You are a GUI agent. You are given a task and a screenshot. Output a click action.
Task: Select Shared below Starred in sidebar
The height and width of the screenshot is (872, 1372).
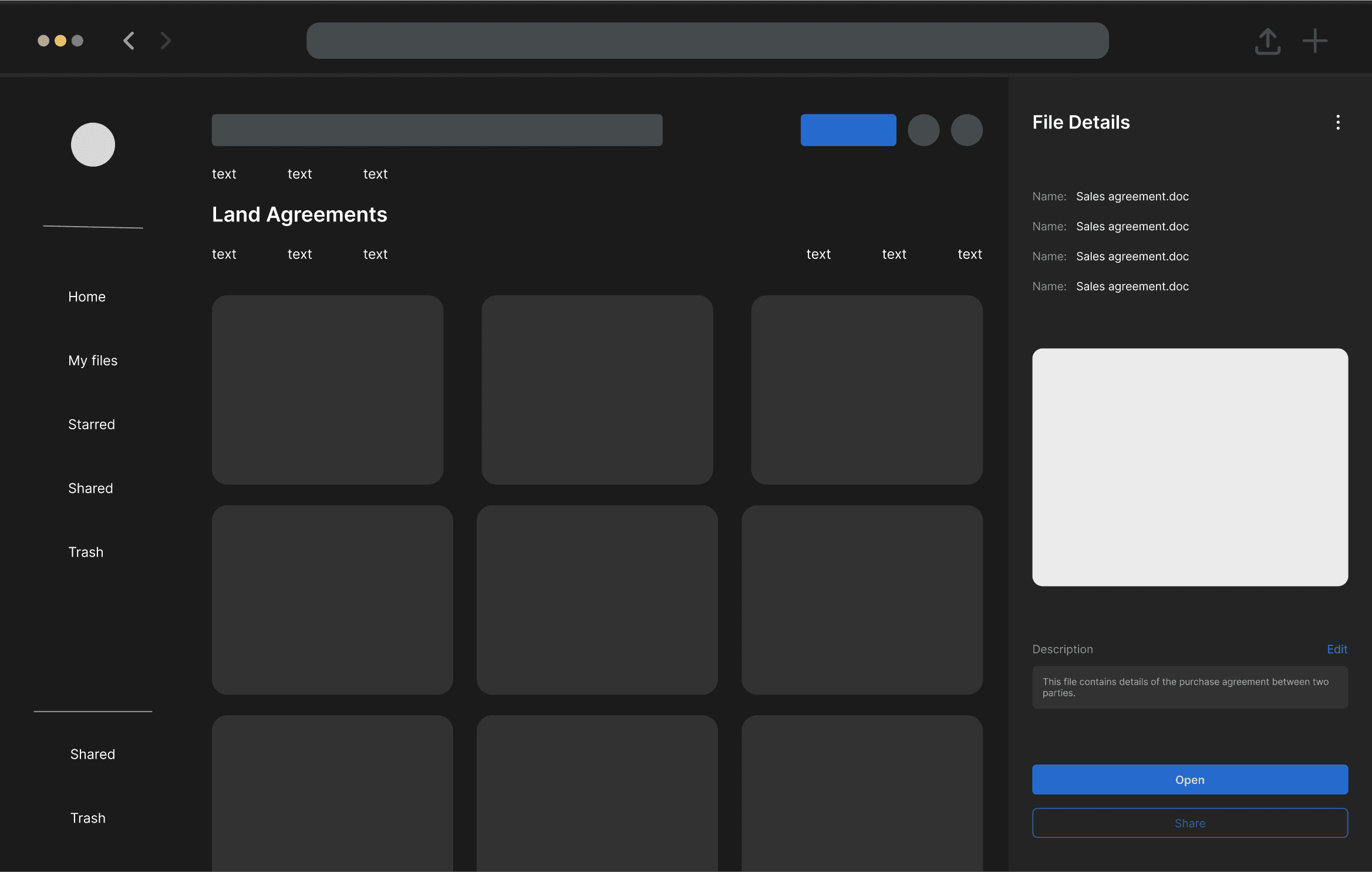(90, 489)
